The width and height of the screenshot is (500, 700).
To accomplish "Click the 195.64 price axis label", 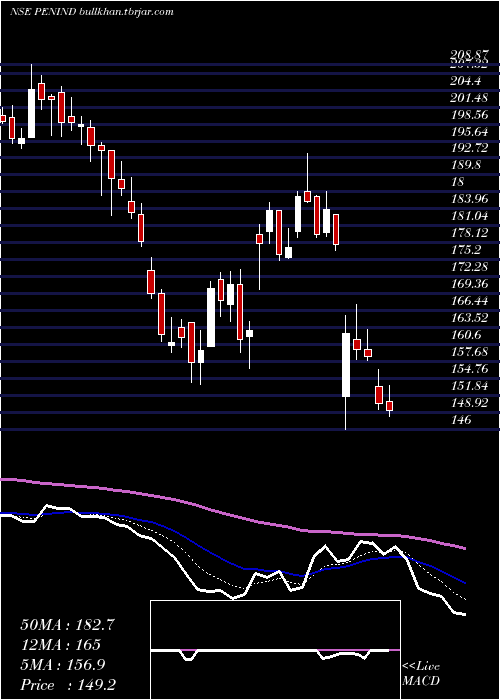I will click(x=469, y=132).
